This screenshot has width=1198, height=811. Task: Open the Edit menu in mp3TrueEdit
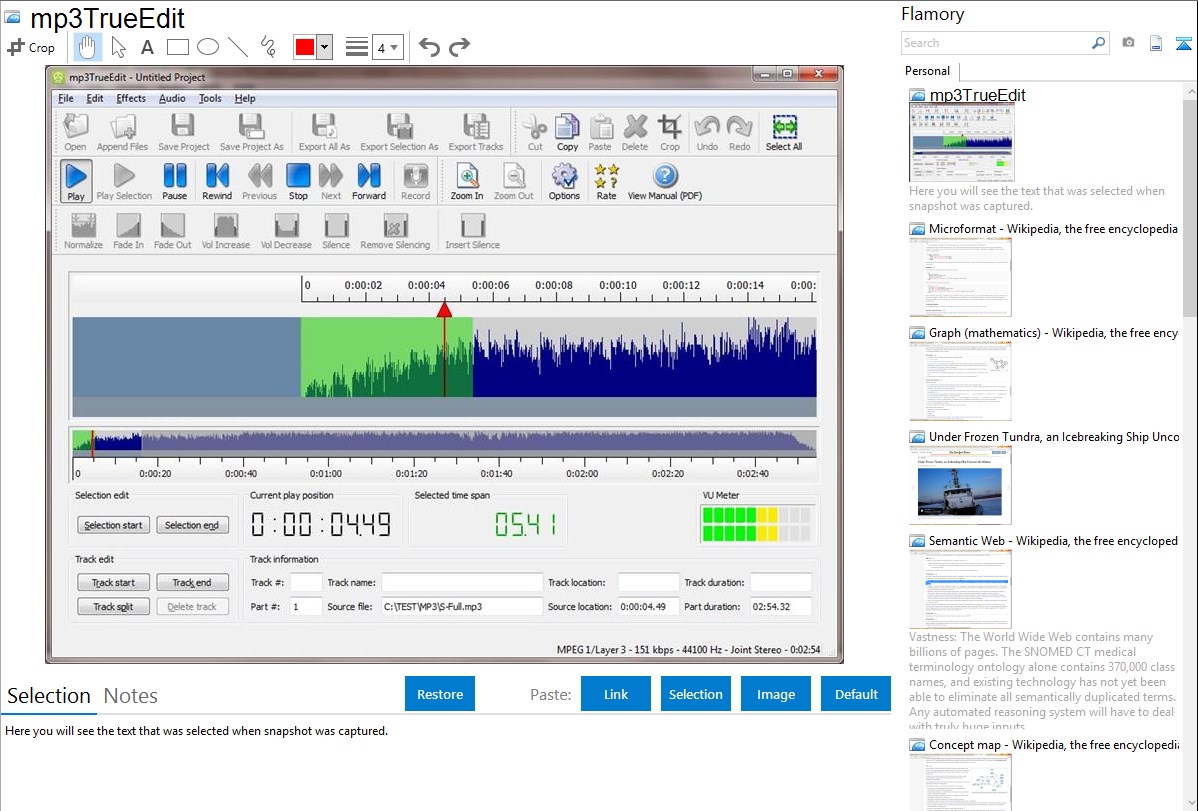click(95, 99)
